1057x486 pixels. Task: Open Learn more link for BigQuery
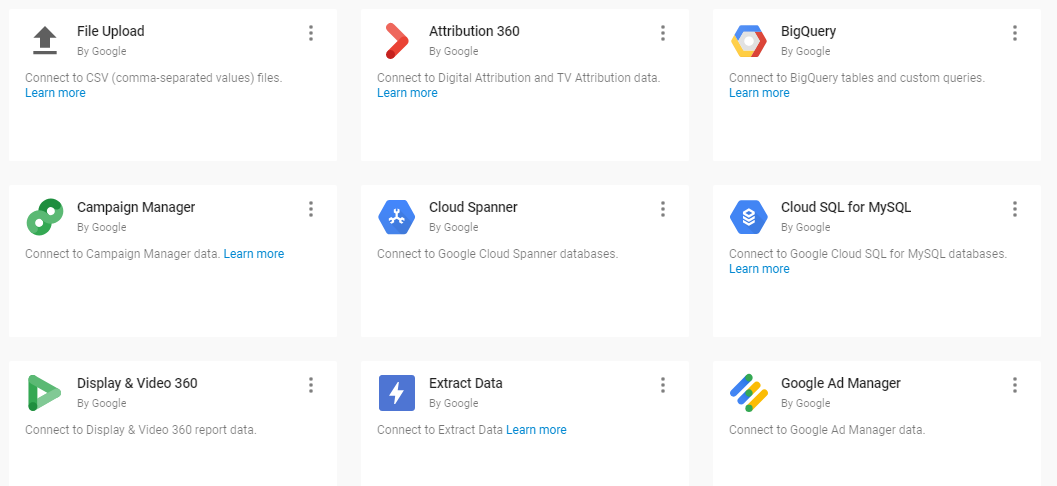pos(759,93)
